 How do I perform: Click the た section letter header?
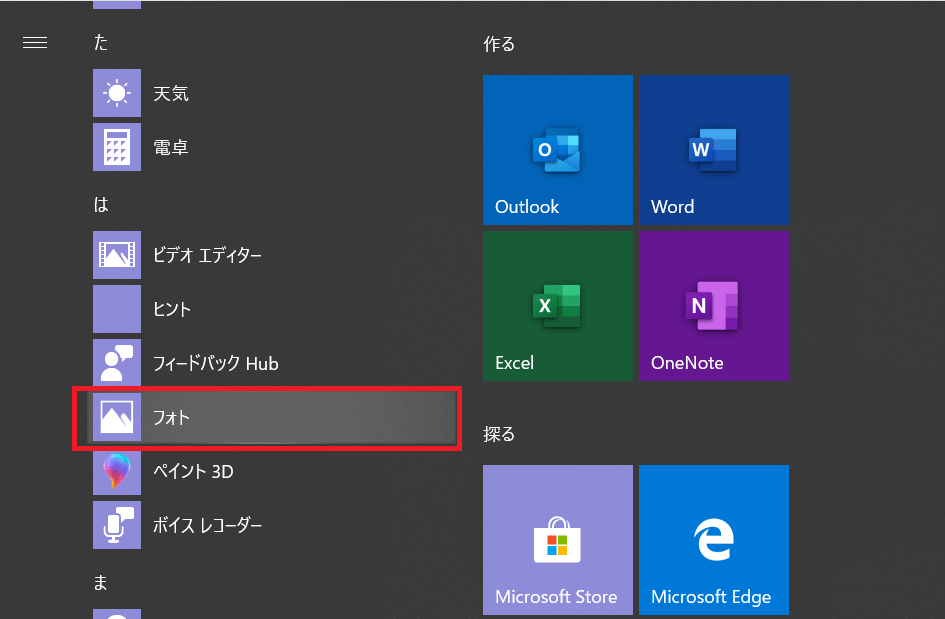(101, 43)
